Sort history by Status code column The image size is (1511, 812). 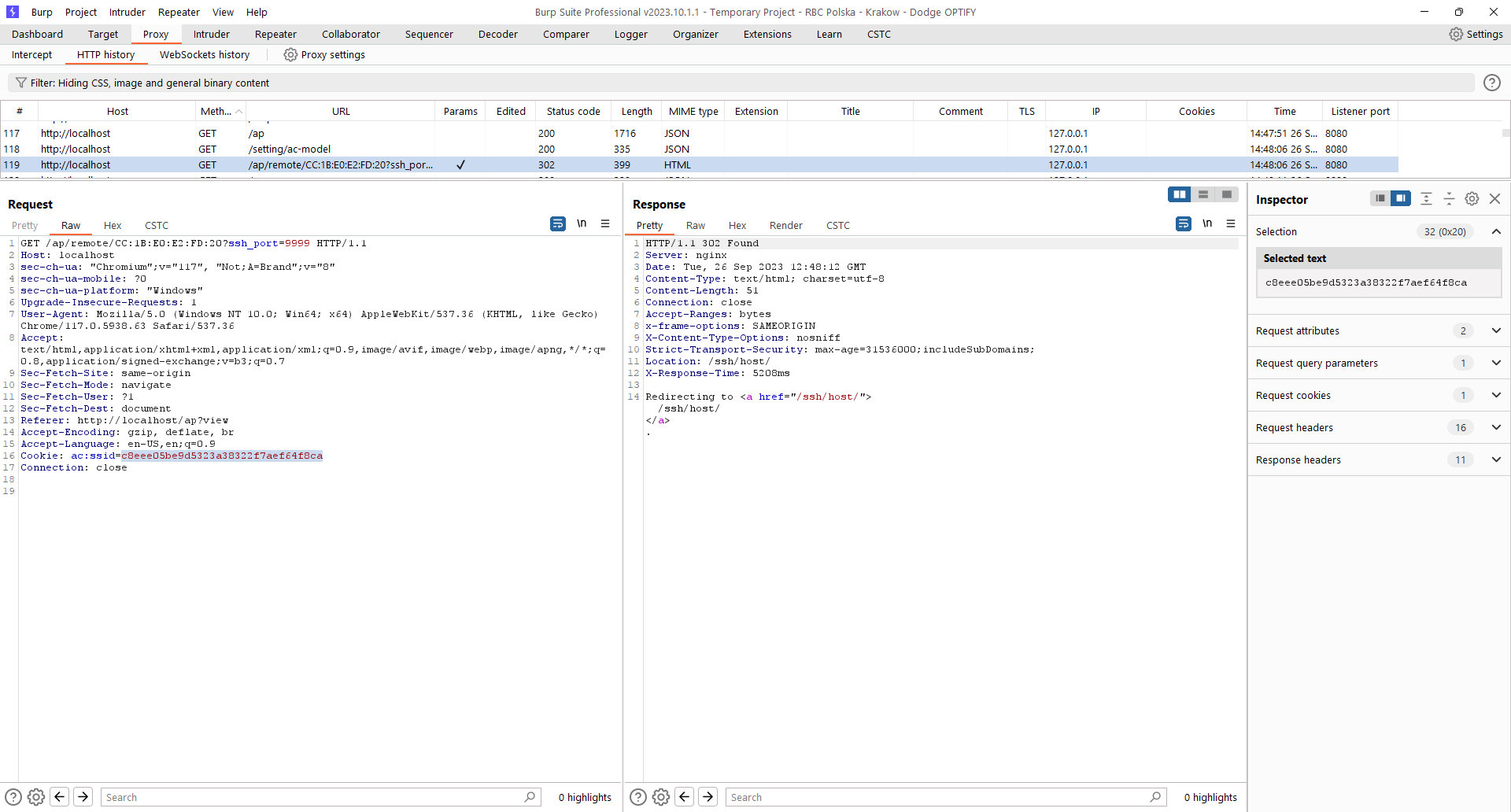click(x=574, y=111)
